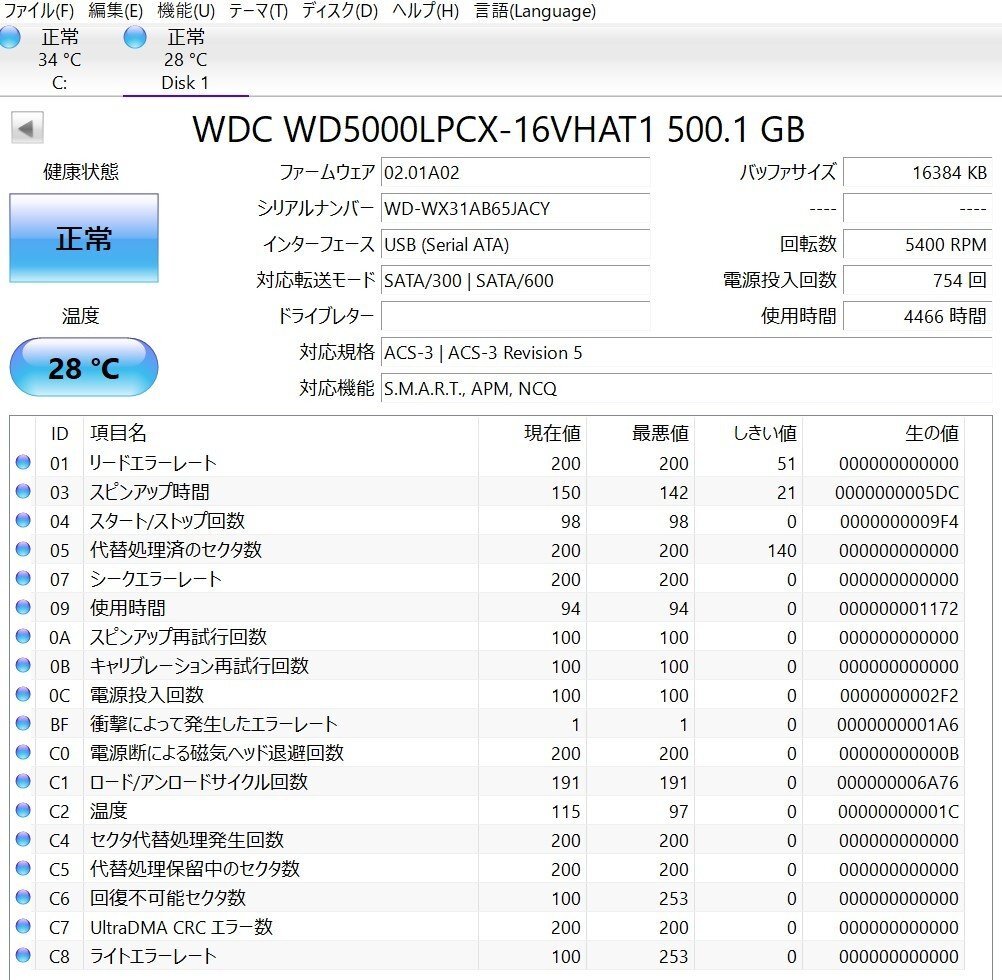Click the firmware field 02.01A02
The width and height of the screenshot is (1002, 980).
click(515, 172)
